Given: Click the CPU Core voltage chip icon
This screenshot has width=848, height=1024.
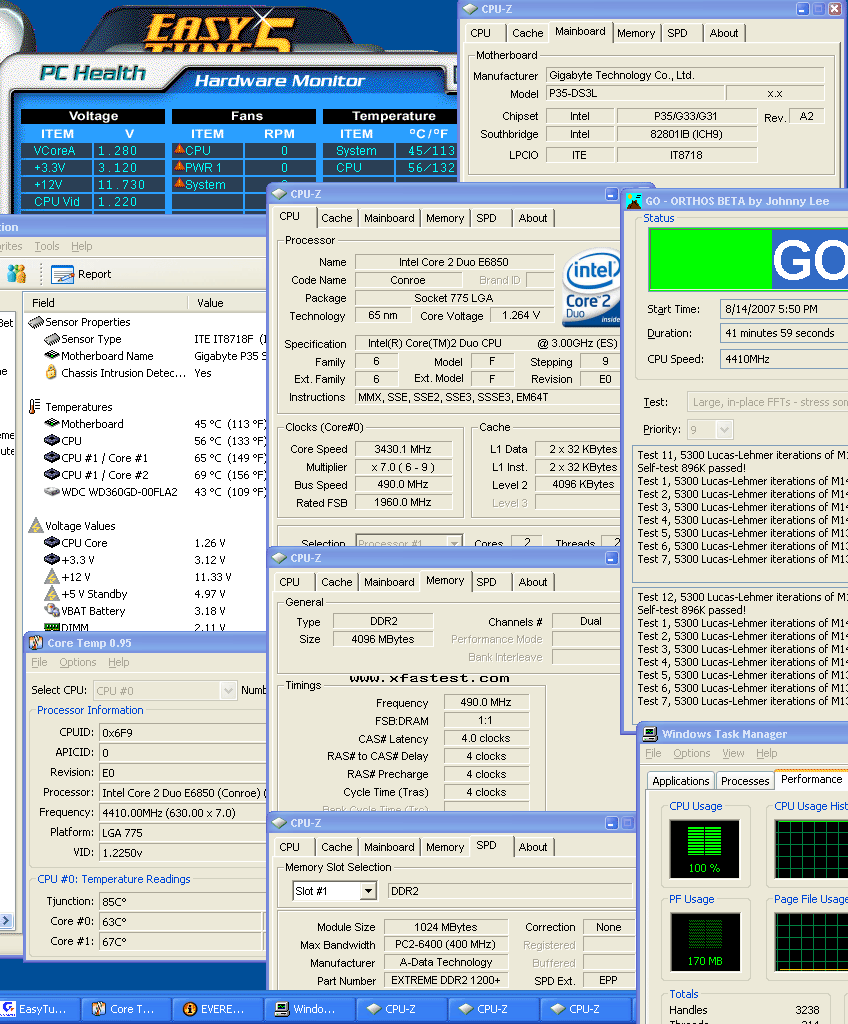Looking at the screenshot, I should [52, 542].
